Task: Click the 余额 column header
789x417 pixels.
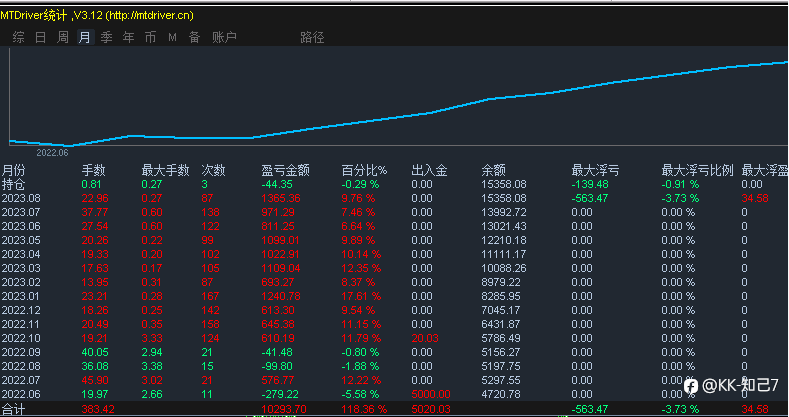Action: 493,170
